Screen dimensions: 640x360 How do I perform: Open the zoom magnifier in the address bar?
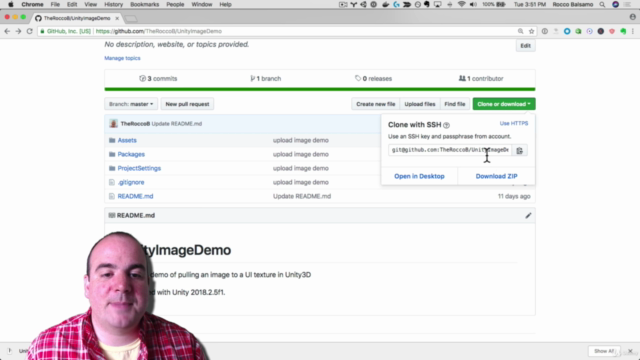point(520,31)
